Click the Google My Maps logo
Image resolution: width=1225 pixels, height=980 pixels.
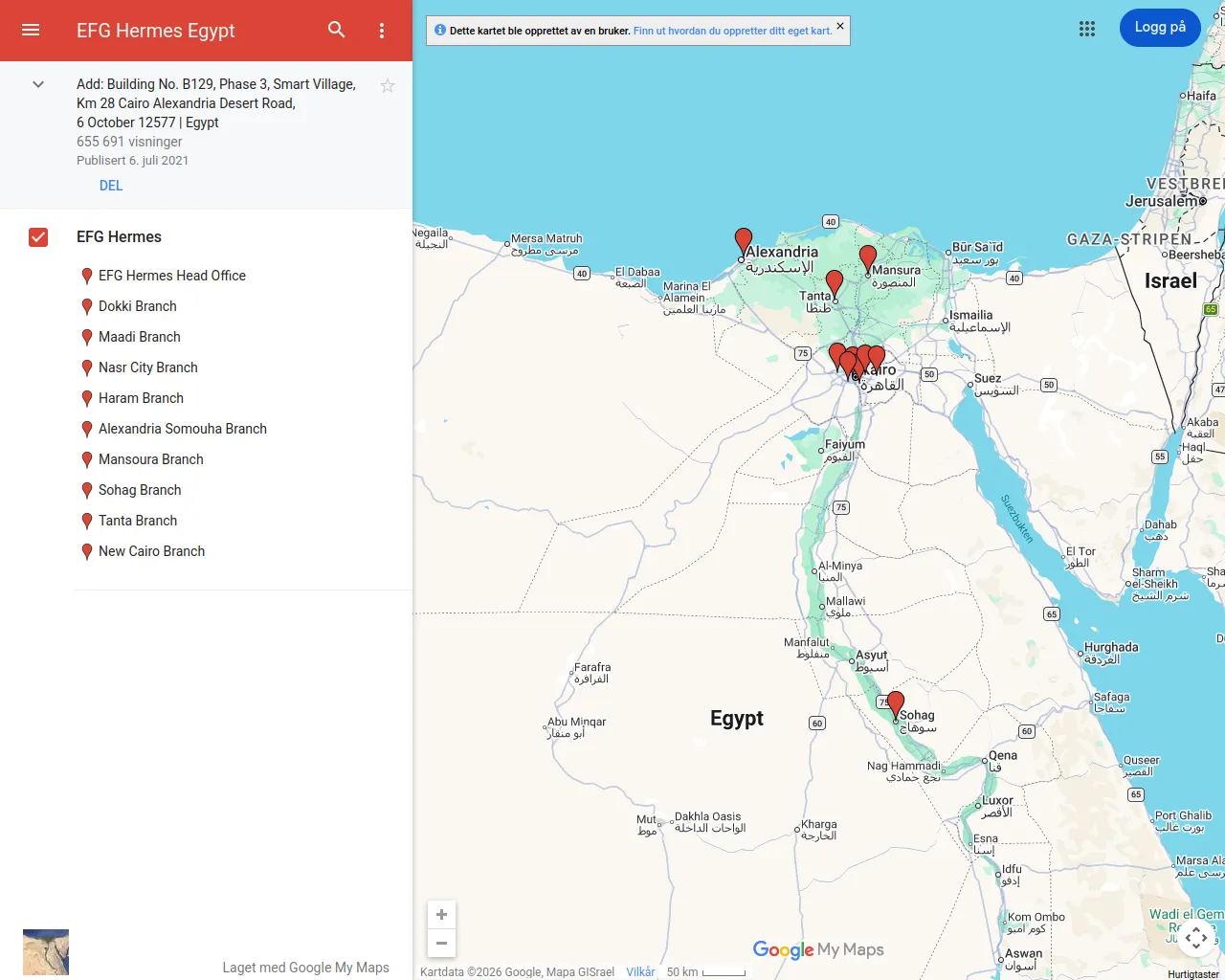[818, 949]
